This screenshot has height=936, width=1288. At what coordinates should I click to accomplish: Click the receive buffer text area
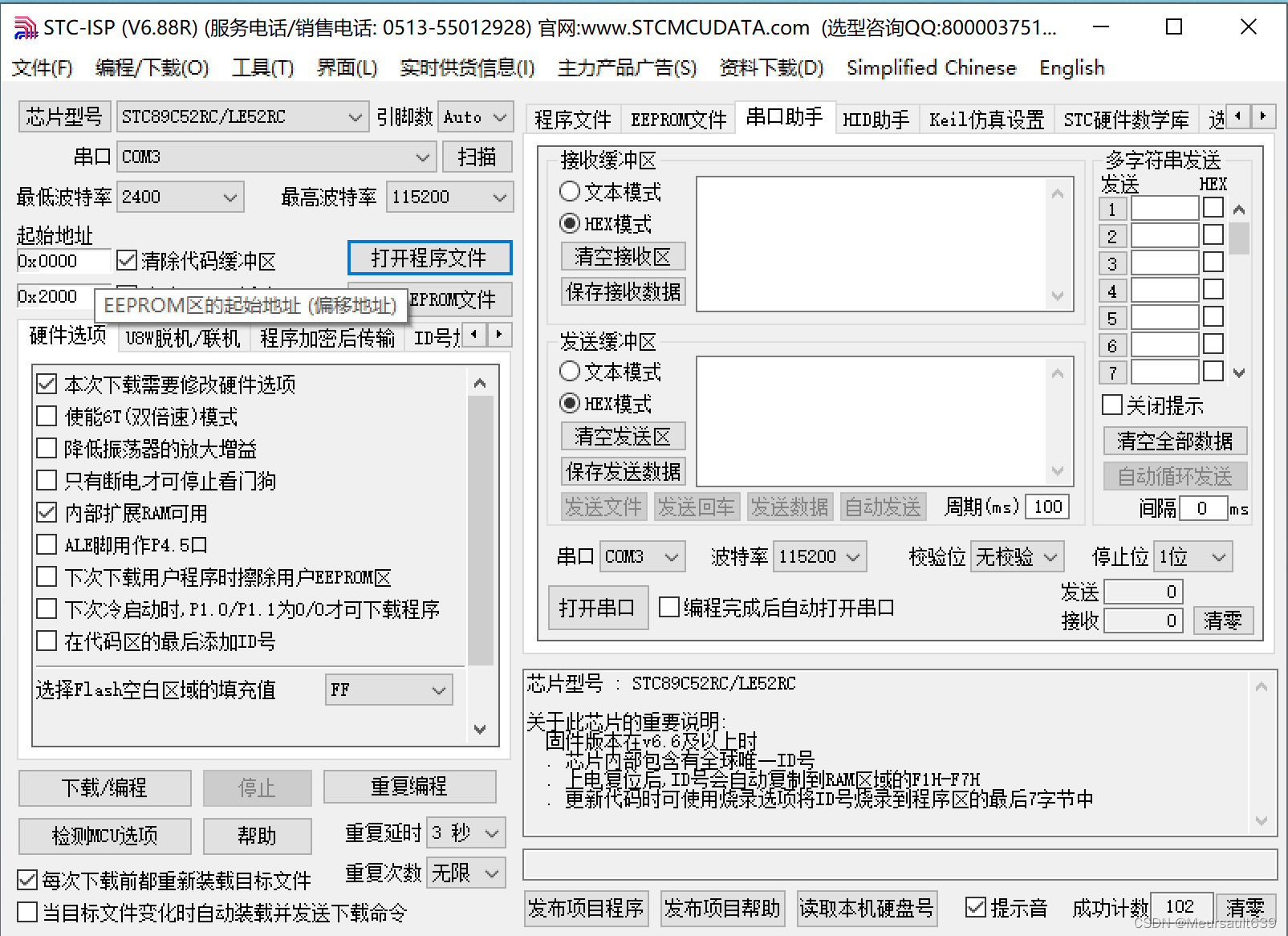click(x=883, y=244)
